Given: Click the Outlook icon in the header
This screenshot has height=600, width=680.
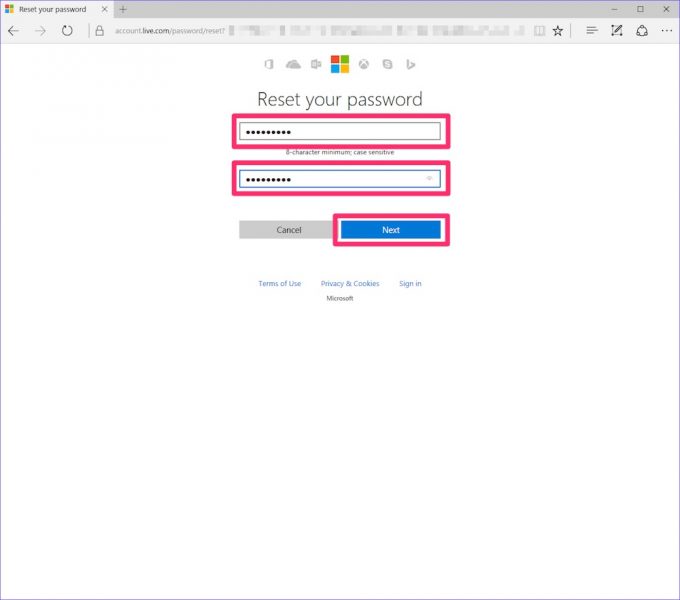Looking at the screenshot, I should point(316,65).
